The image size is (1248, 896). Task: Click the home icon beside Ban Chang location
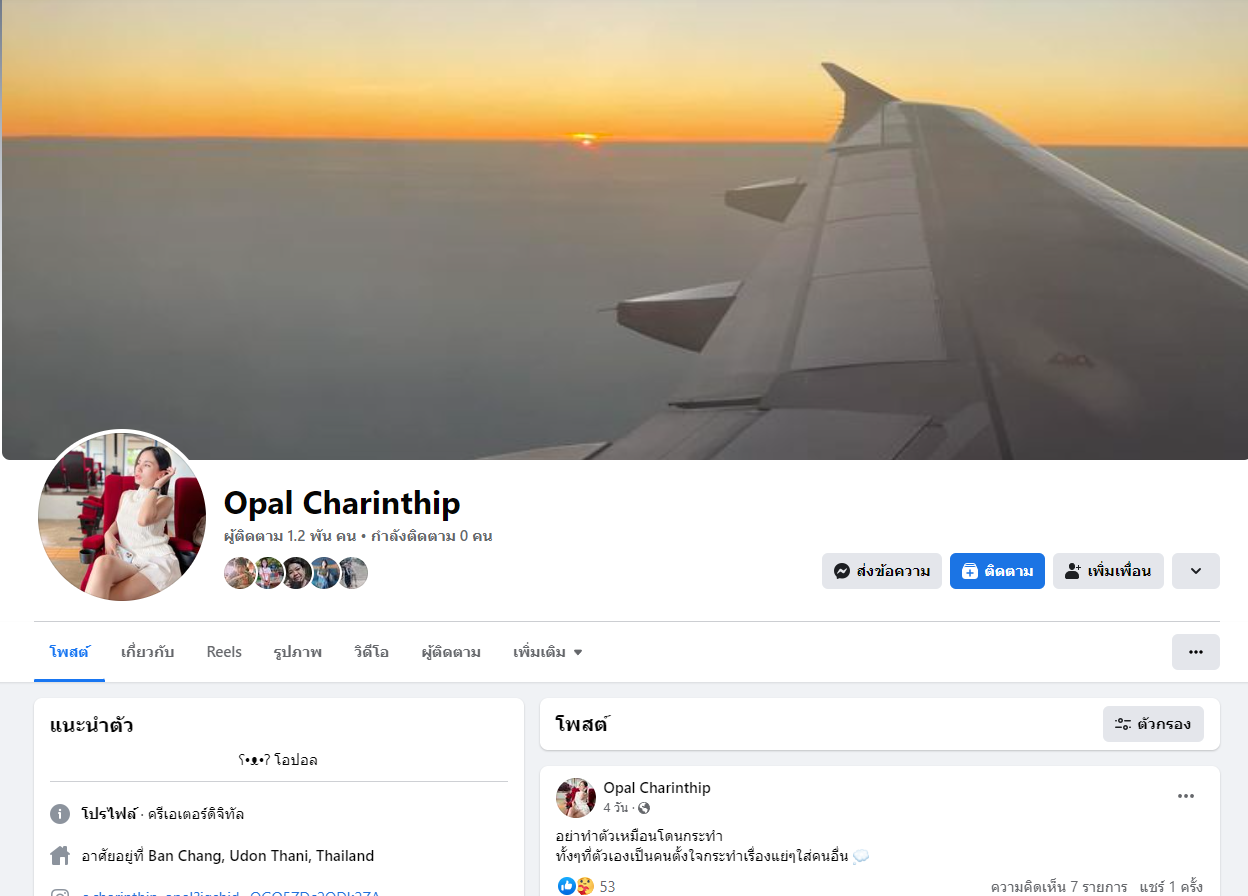coord(60,856)
